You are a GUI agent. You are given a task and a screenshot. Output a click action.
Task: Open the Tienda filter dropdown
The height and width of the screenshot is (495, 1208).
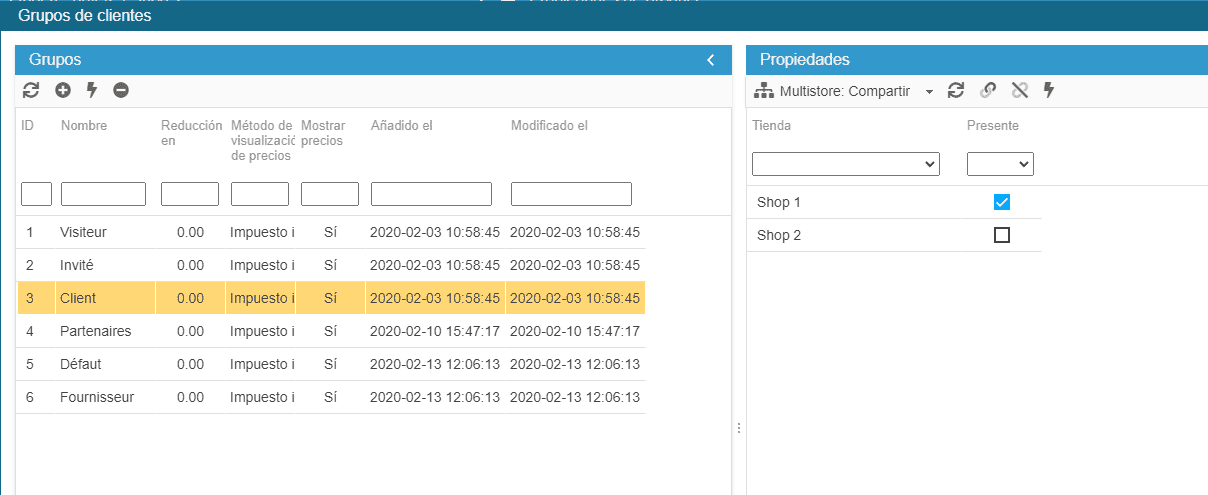[x=845, y=164]
